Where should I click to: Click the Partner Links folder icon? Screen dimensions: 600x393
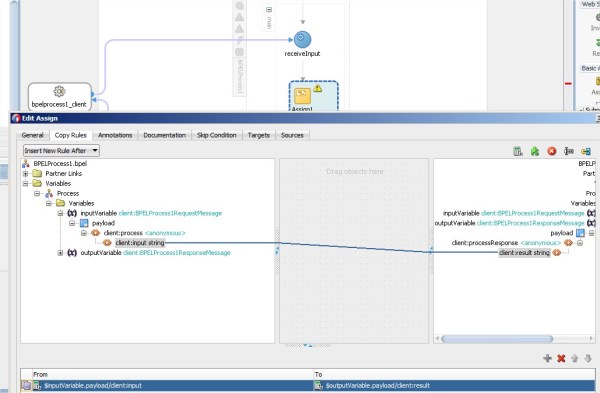coord(37,173)
